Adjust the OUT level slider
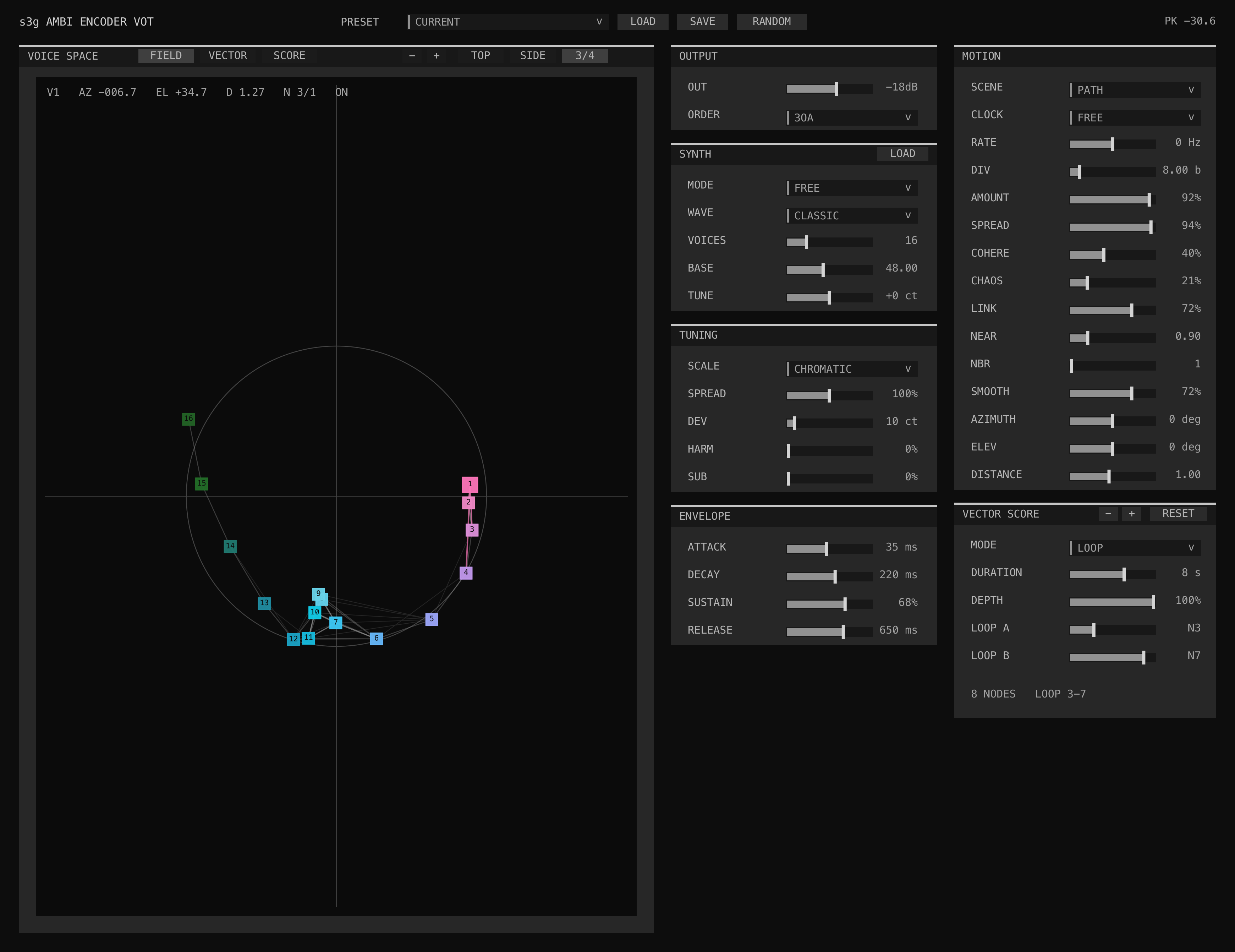The image size is (1235, 952). (x=830, y=88)
